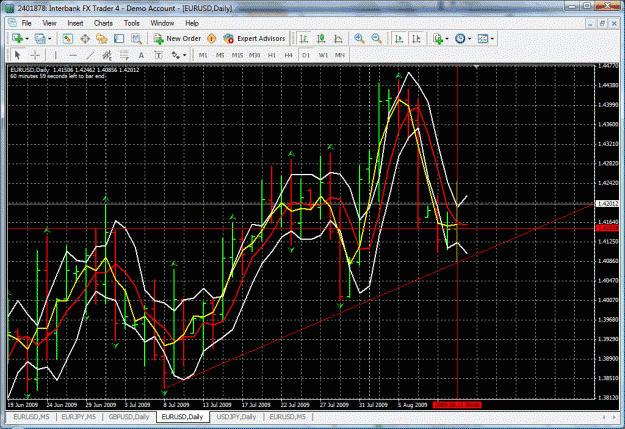Switch to the leftmost EURUSD,M5 chart tab

(31, 417)
